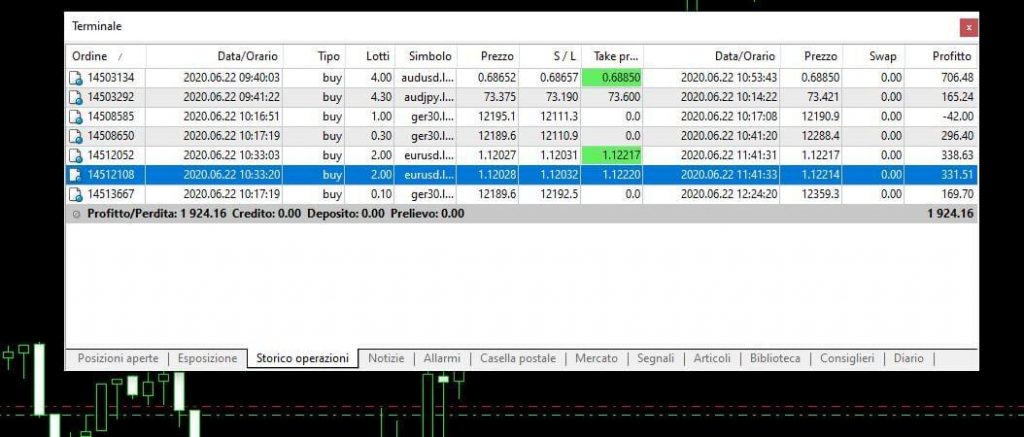Viewport: 1024px width, 437px height.
Task: Click lot size 4.30
Action: coord(381,97)
